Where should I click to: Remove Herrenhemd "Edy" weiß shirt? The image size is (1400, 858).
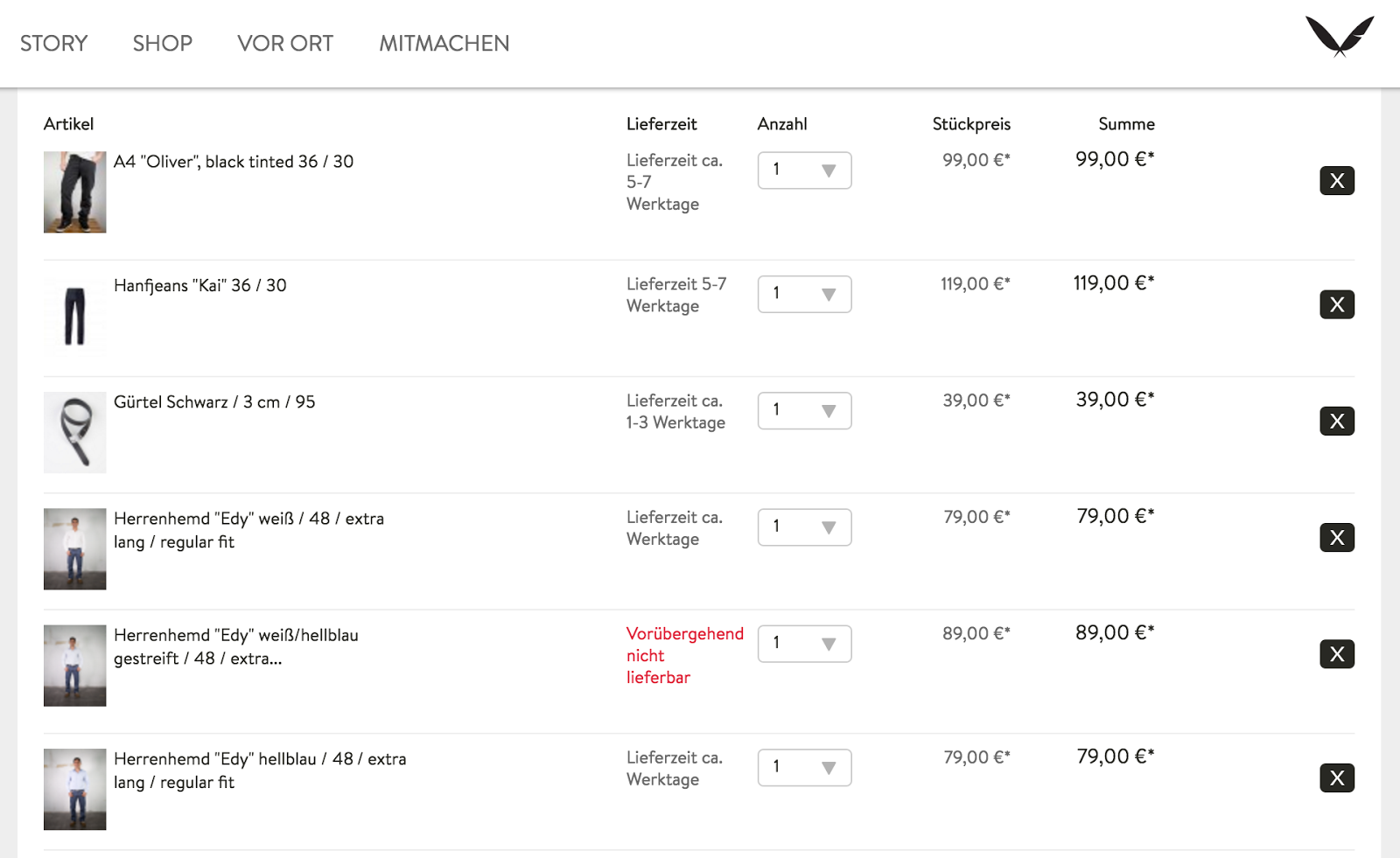[1337, 538]
